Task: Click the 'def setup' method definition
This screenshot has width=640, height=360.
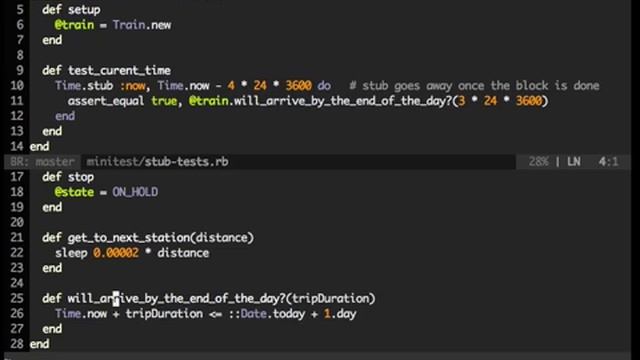Action: coord(71,10)
